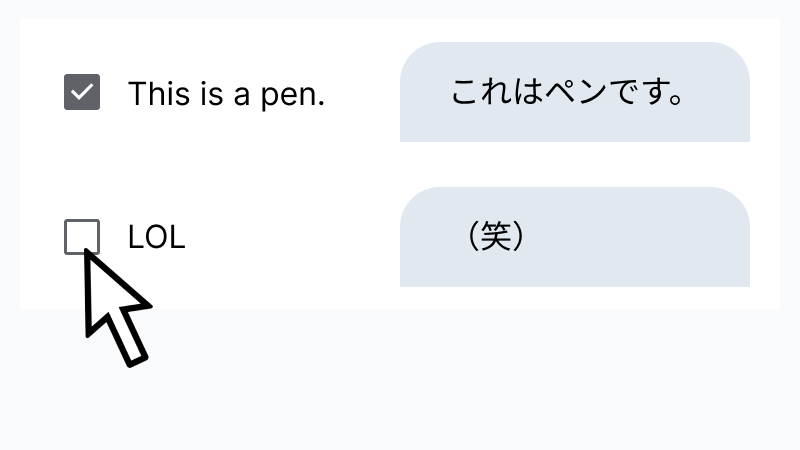800x450 pixels.
Task: Click the LOL label text
Action: coord(157,238)
